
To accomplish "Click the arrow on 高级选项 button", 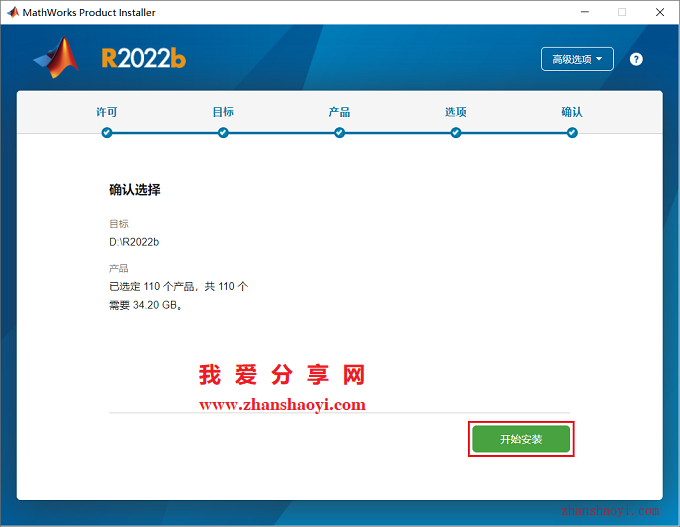I will tap(599, 59).
